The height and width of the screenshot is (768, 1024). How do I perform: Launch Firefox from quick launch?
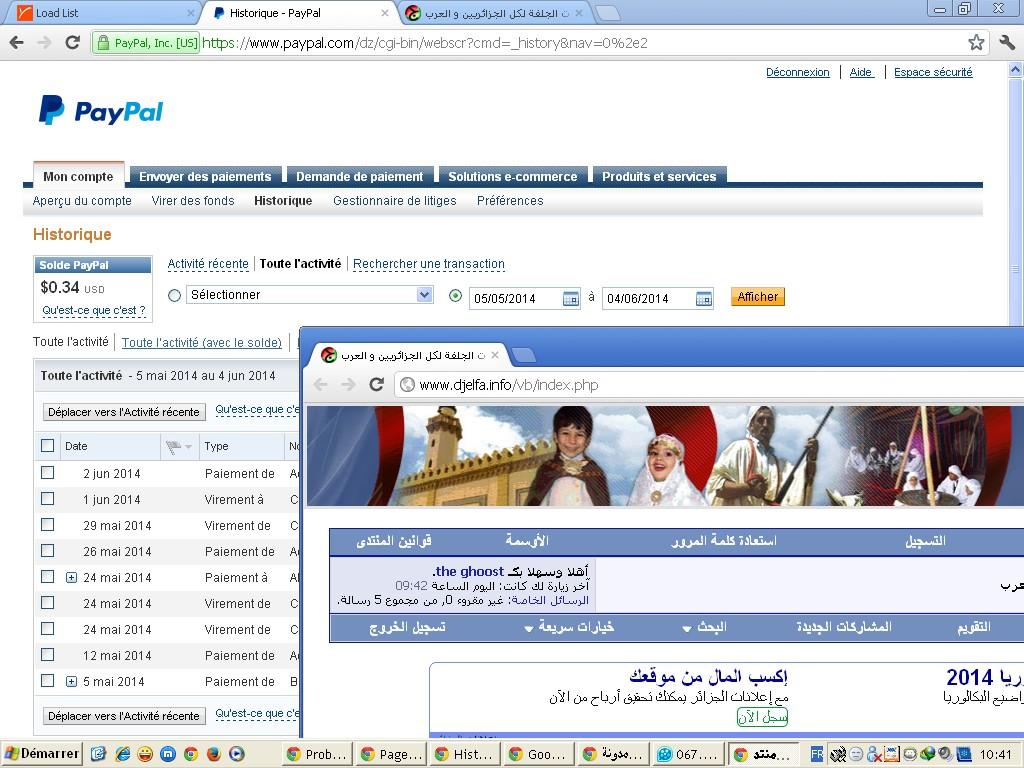214,754
